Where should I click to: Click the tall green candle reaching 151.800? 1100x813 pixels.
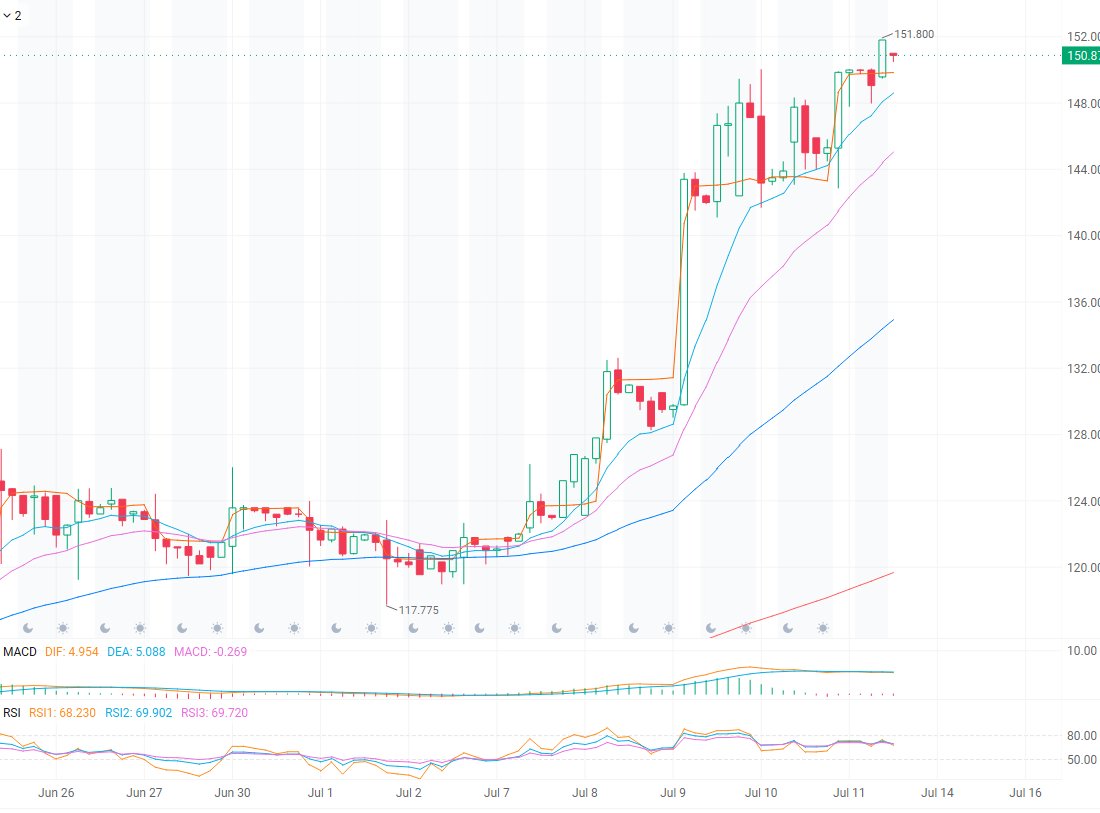[883, 58]
